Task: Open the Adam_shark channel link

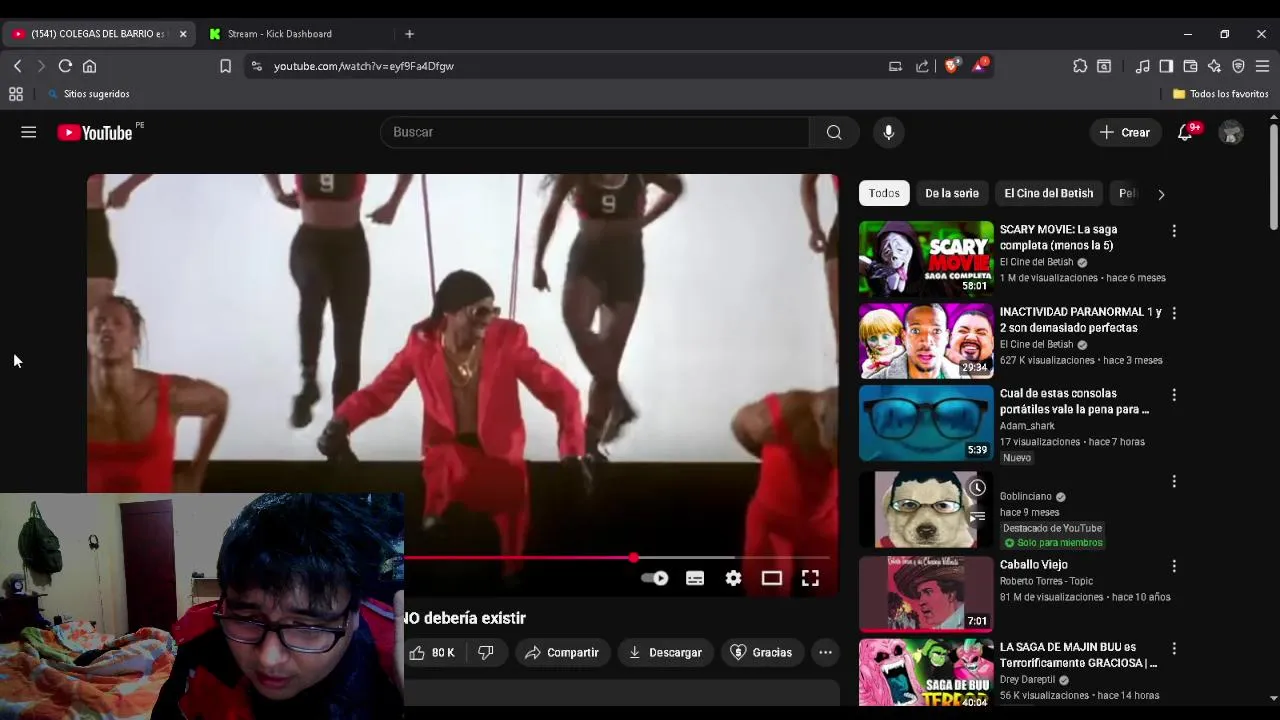Action: point(1027,426)
